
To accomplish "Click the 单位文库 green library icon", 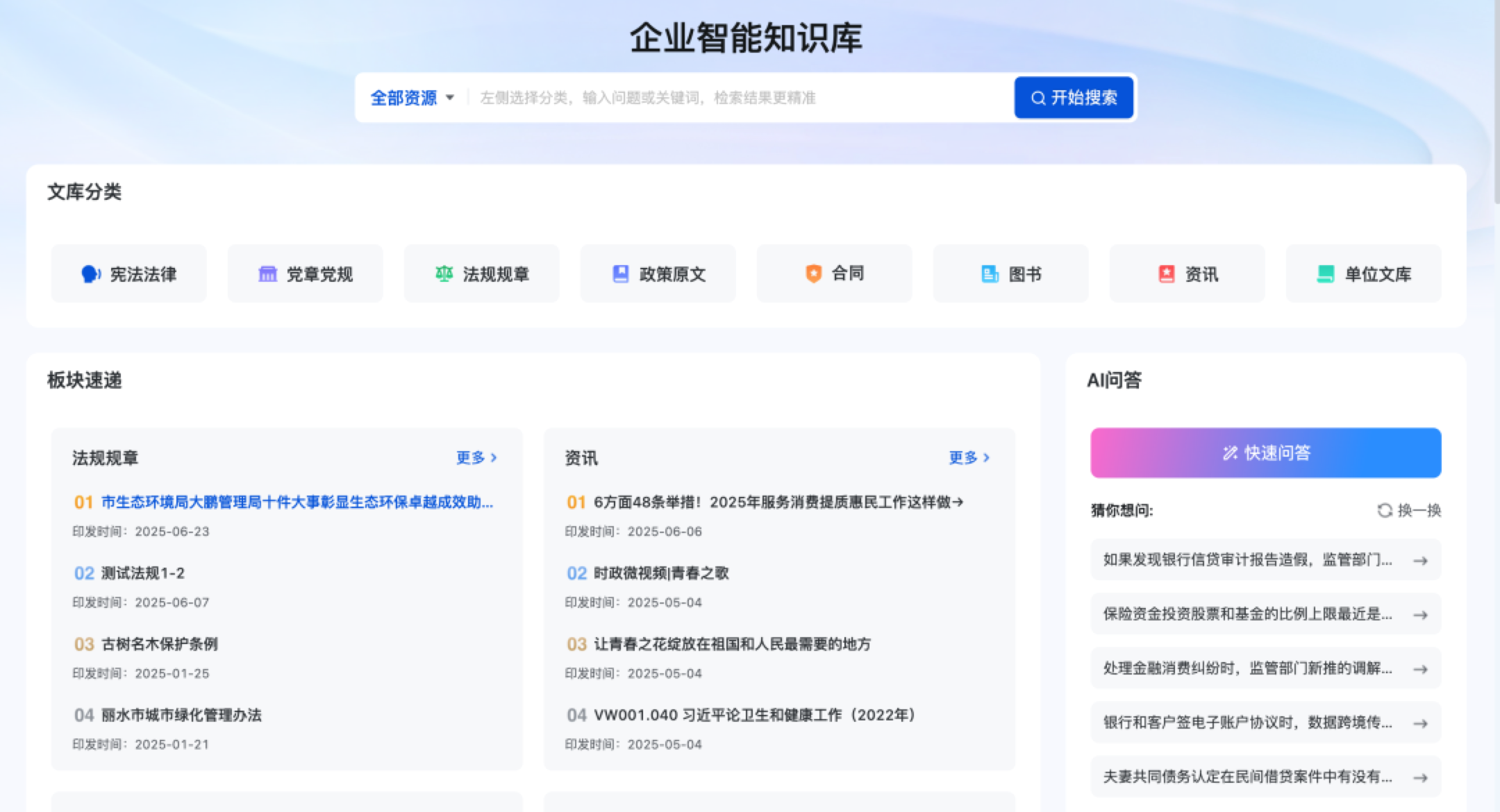I will click(1325, 274).
